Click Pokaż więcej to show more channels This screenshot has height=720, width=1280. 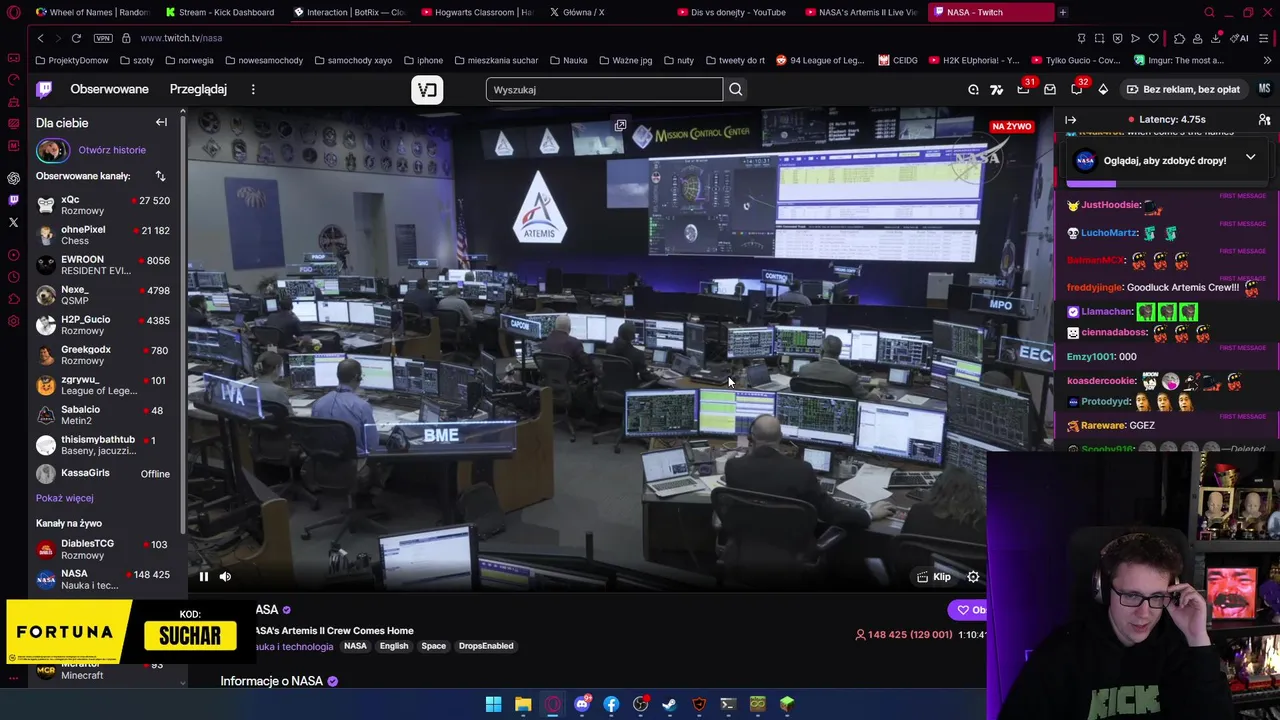click(x=65, y=498)
